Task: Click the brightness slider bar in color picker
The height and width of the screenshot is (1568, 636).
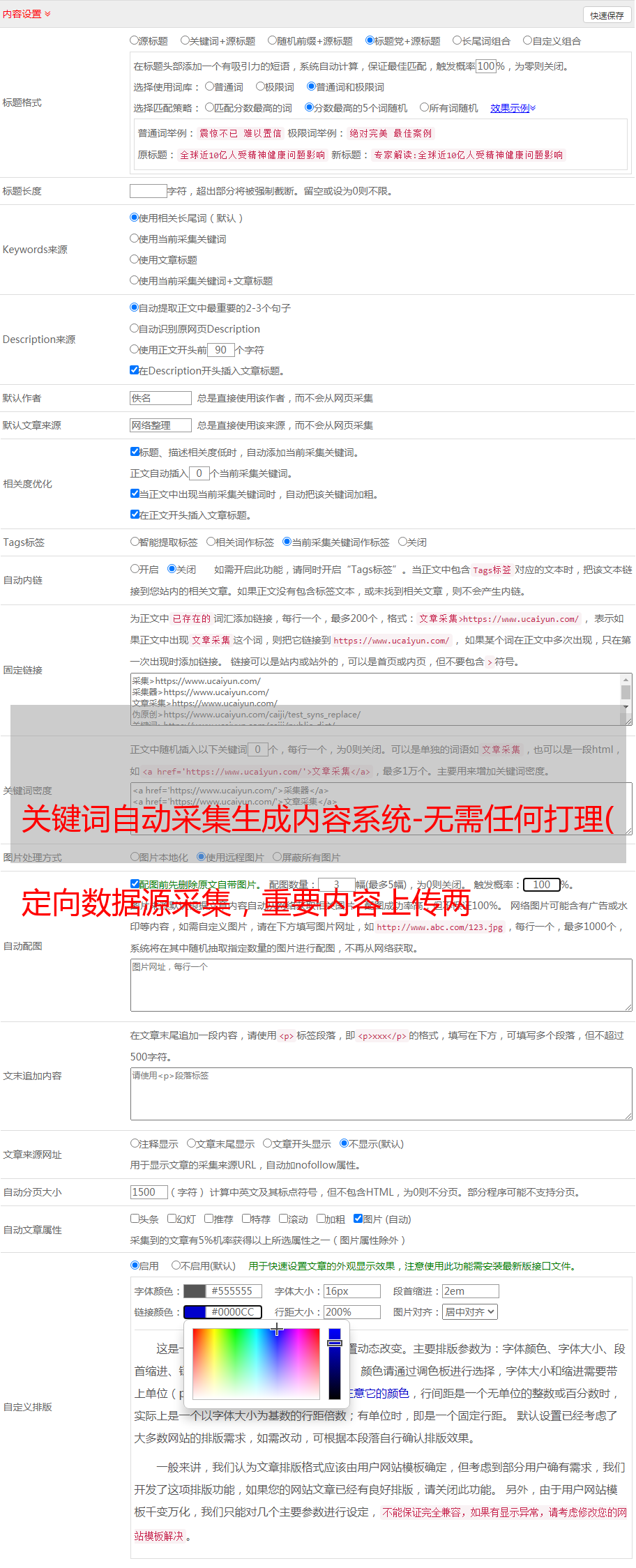Action: [x=335, y=1364]
